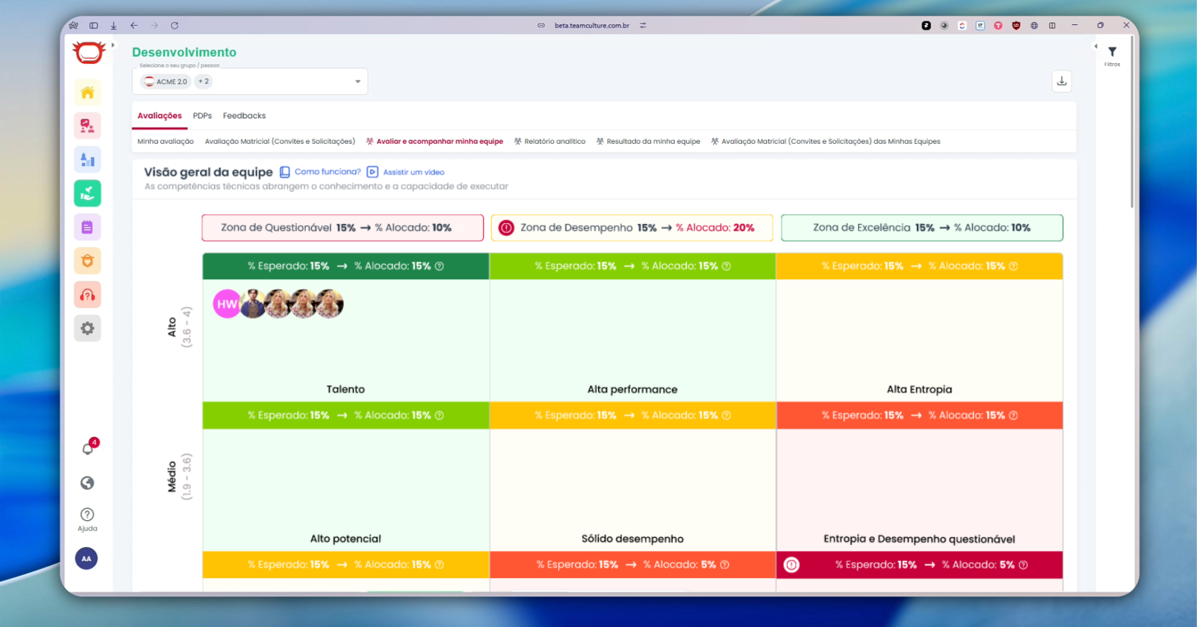Click the help icon in Sólido desempenho header

pos(726,416)
